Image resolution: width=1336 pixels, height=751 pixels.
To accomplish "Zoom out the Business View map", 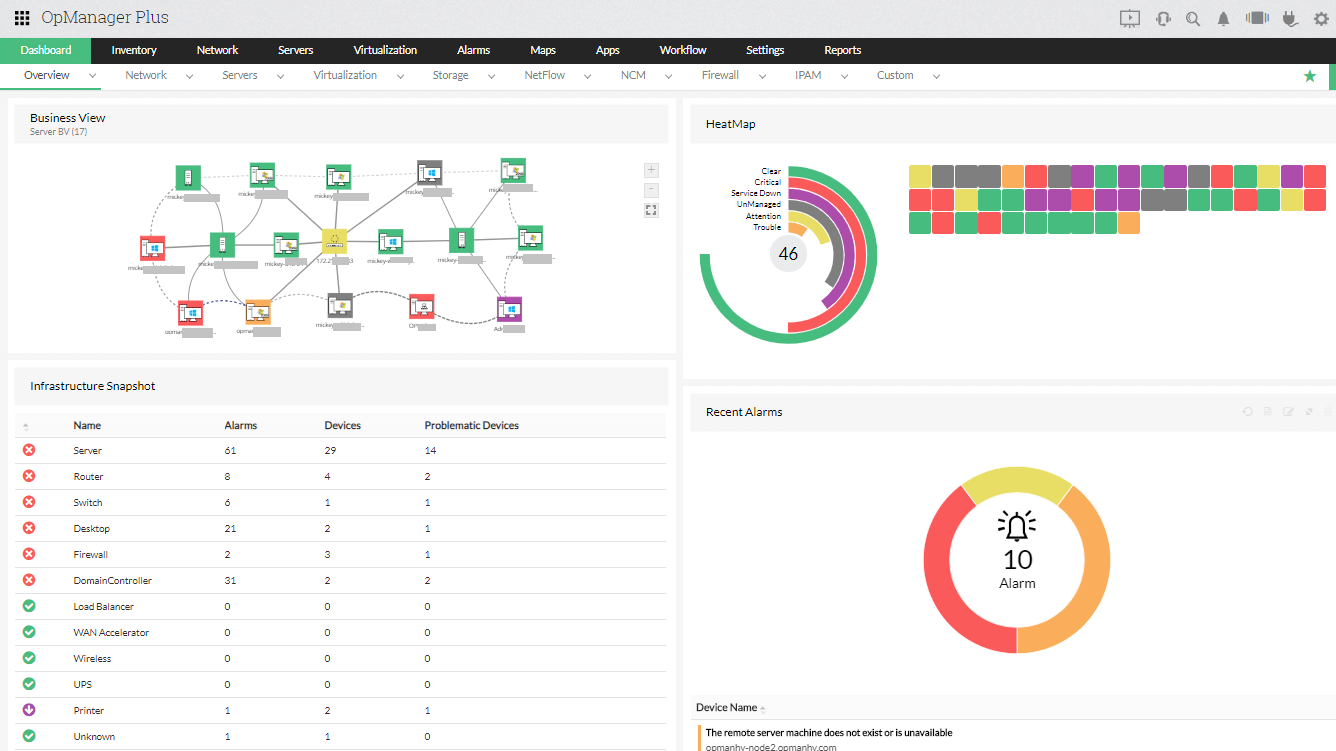I will click(651, 190).
